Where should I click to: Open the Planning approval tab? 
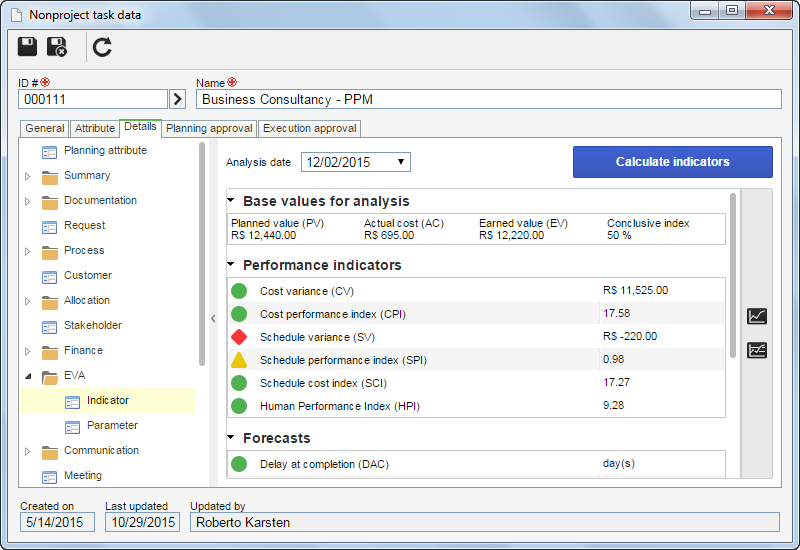pyautogui.click(x=209, y=128)
